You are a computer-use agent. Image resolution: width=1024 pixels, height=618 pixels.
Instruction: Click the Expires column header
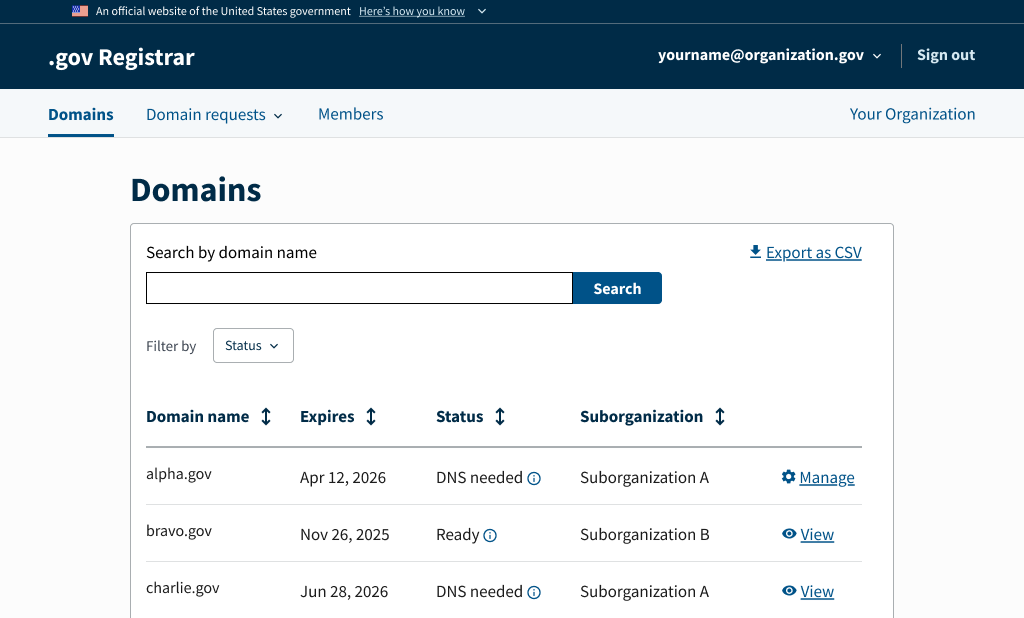[x=327, y=417]
